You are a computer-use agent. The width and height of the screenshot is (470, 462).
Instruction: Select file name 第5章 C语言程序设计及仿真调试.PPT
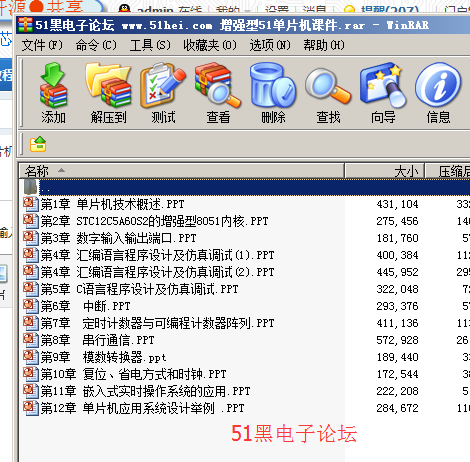(x=139, y=289)
